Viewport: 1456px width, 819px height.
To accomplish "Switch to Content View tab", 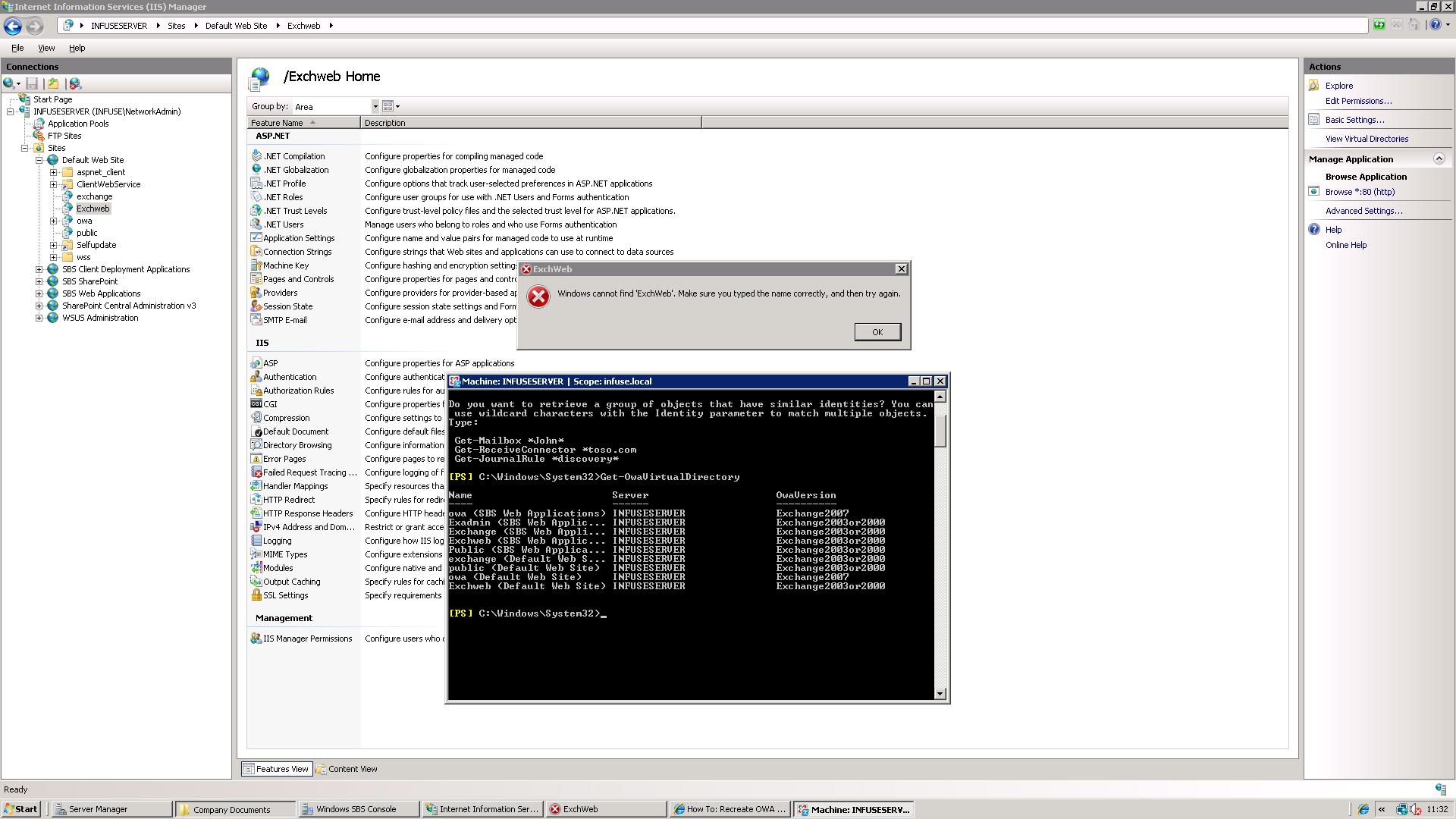I will (347, 769).
